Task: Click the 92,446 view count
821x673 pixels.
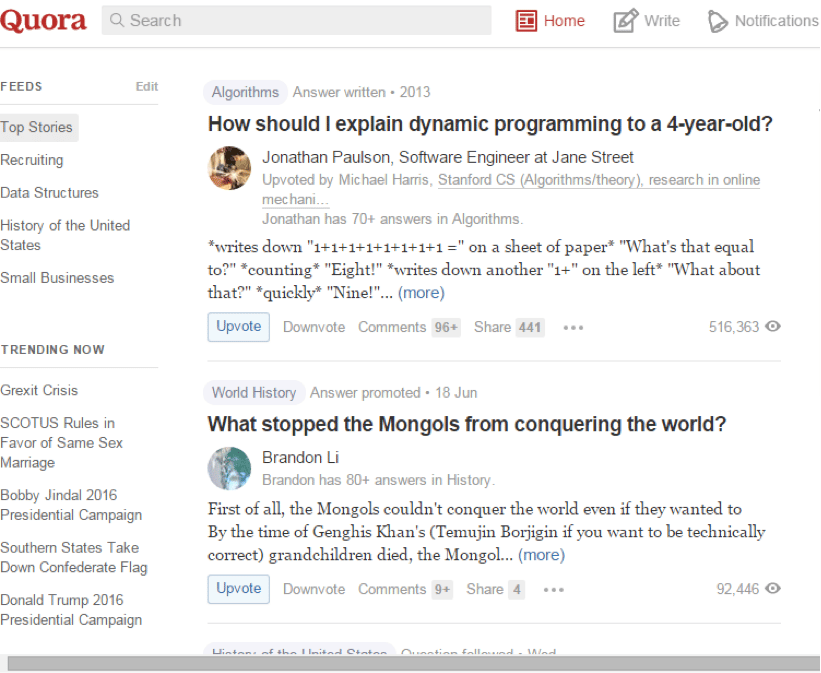Action: 737,589
